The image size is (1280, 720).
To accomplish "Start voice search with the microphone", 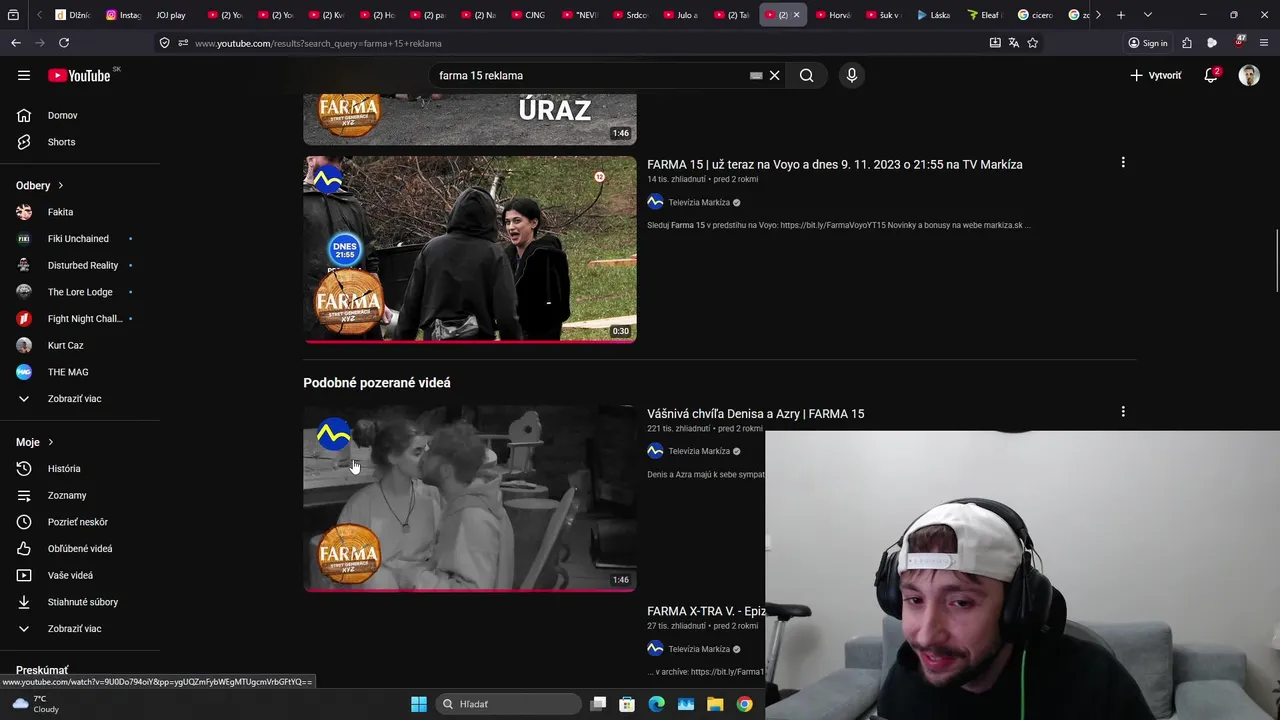I will [852, 75].
